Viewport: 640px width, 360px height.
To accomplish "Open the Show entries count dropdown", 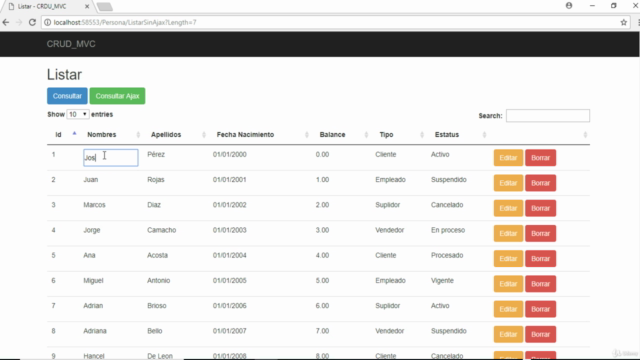I will click(78, 114).
